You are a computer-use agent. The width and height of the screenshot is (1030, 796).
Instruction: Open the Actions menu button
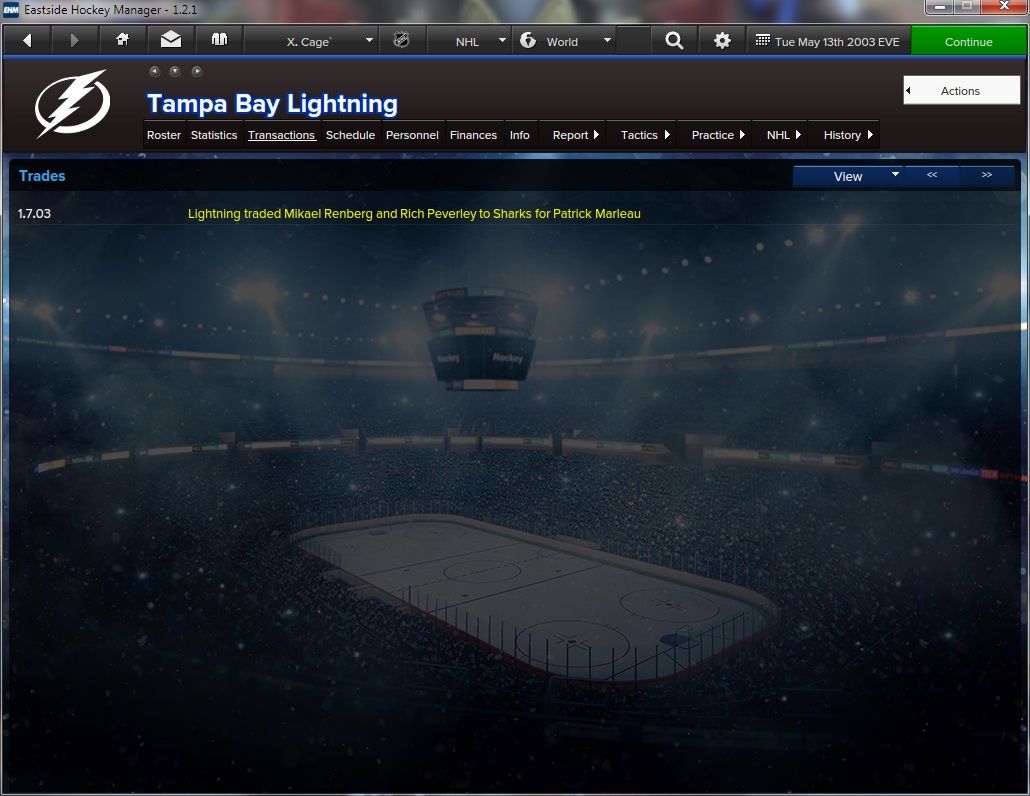962,91
